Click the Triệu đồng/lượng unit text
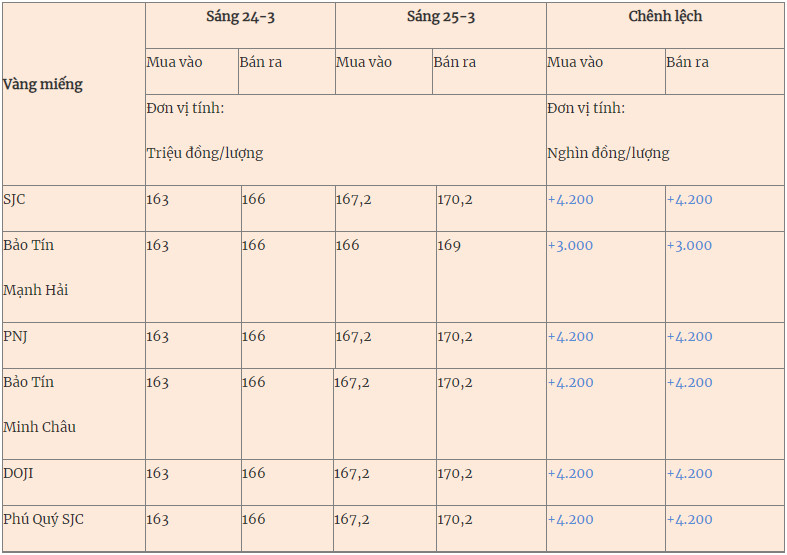Viewport: 787px width, 555px height. (205, 153)
